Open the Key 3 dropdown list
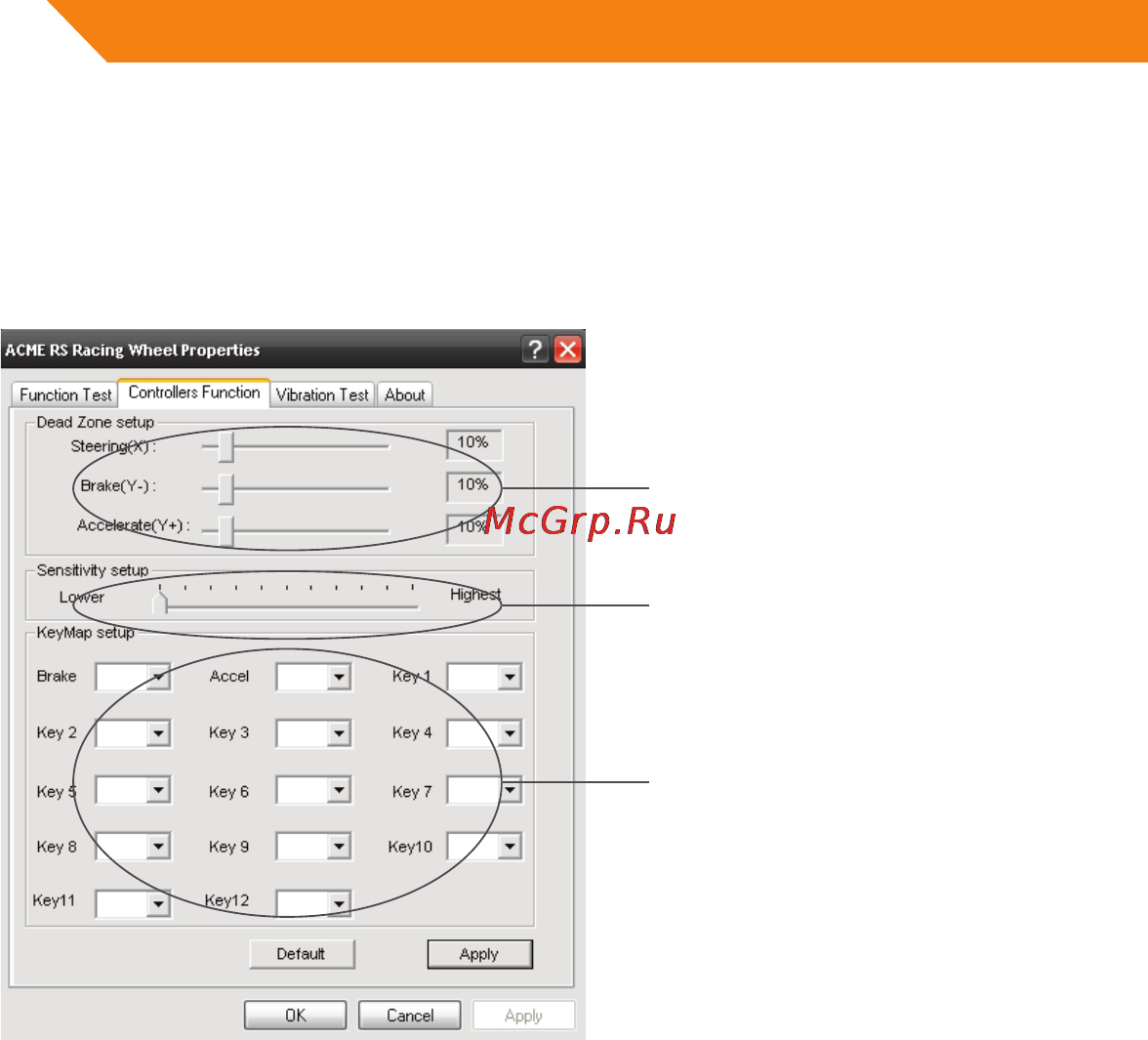The image size is (1148, 1040). 338,733
